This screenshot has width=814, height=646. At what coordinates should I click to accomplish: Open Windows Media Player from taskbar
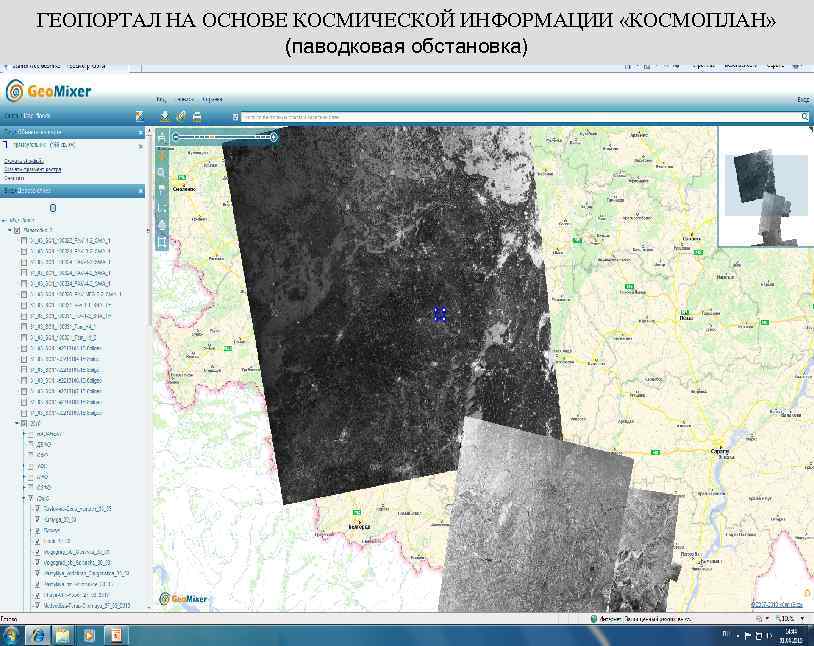pyautogui.click(x=89, y=636)
